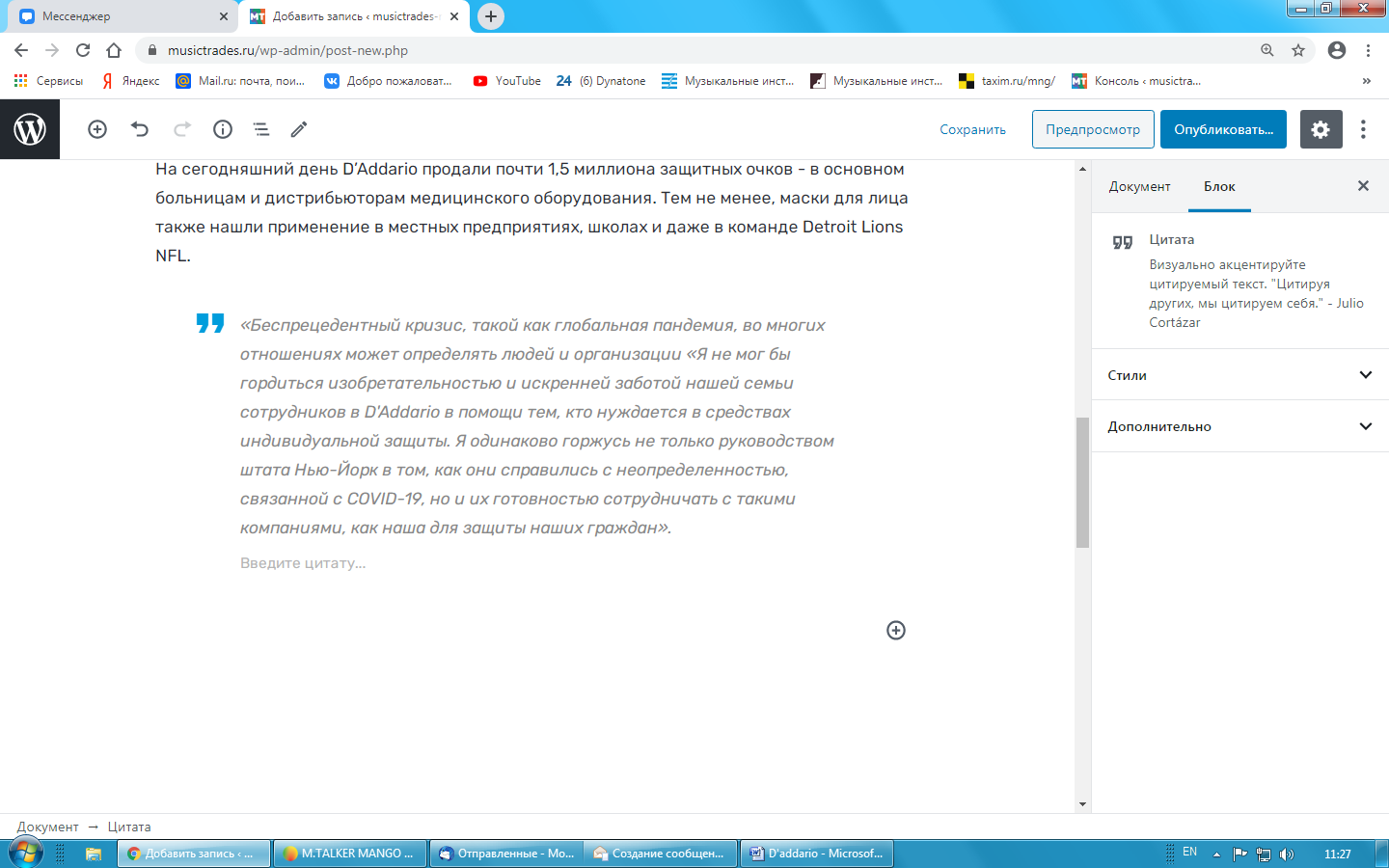
Task: Select the pencil Tools icon
Action: point(299,129)
